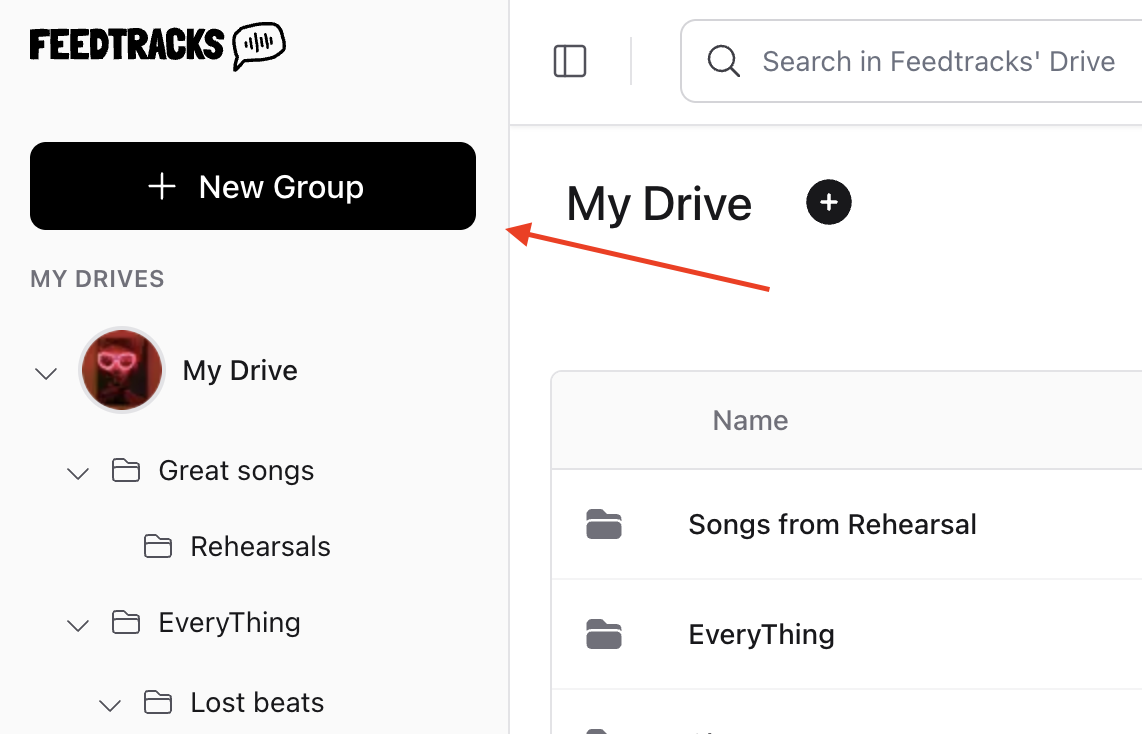Viewport: 1142px width, 734px height.
Task: Collapse the My Drive tree
Action: click(46, 372)
